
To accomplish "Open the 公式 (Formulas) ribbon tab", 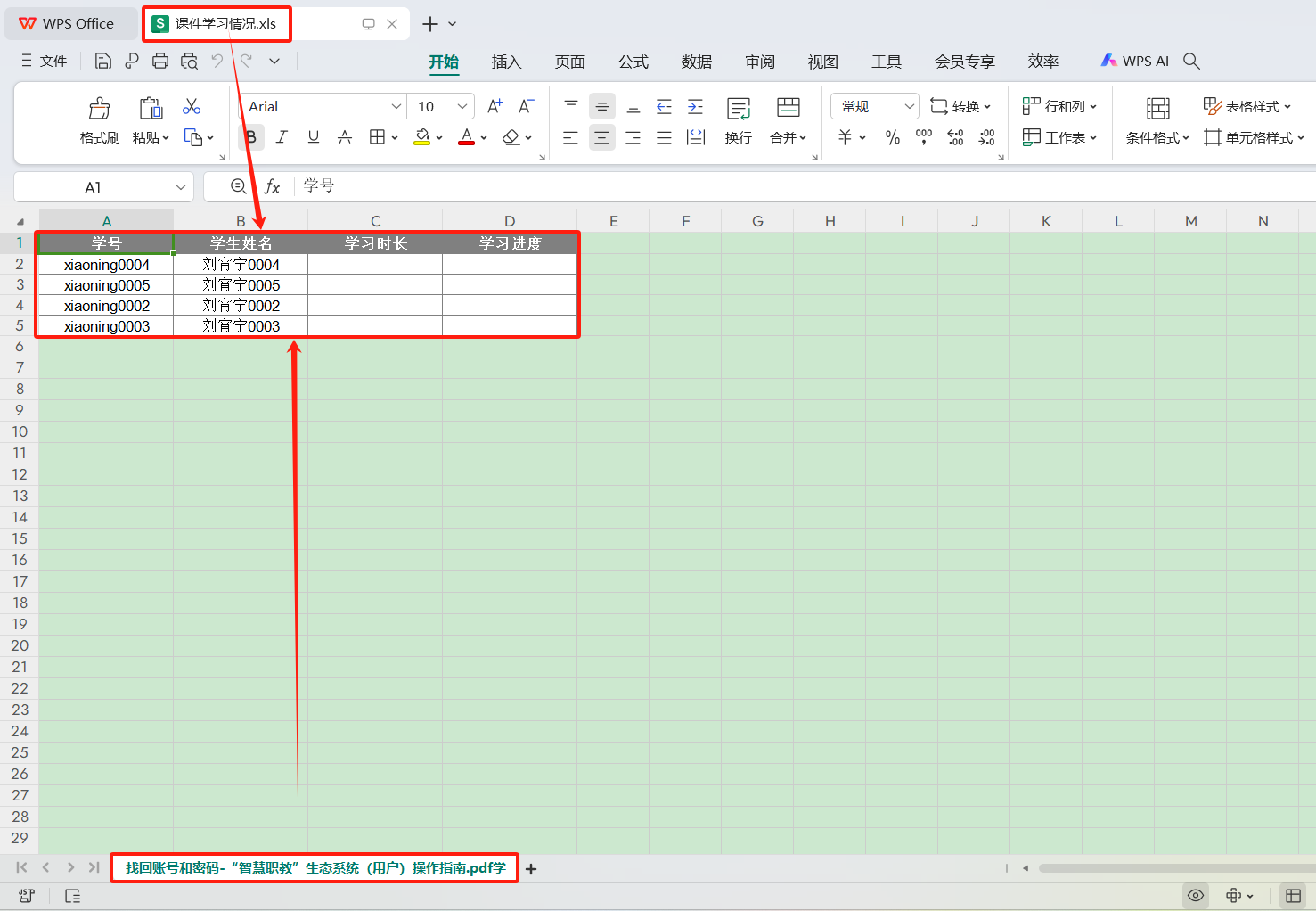I will (633, 62).
